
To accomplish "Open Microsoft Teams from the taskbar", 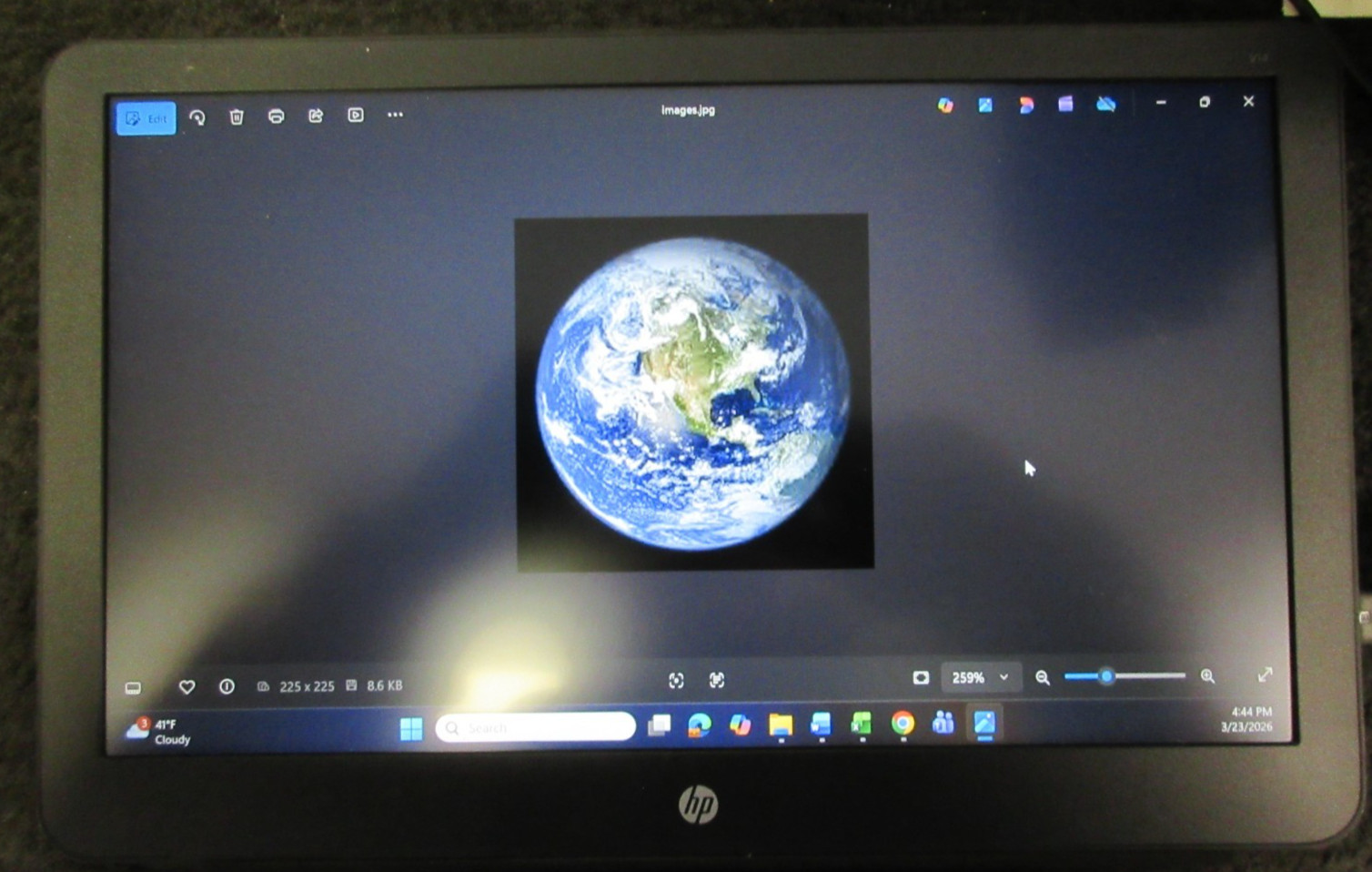I will (x=943, y=723).
